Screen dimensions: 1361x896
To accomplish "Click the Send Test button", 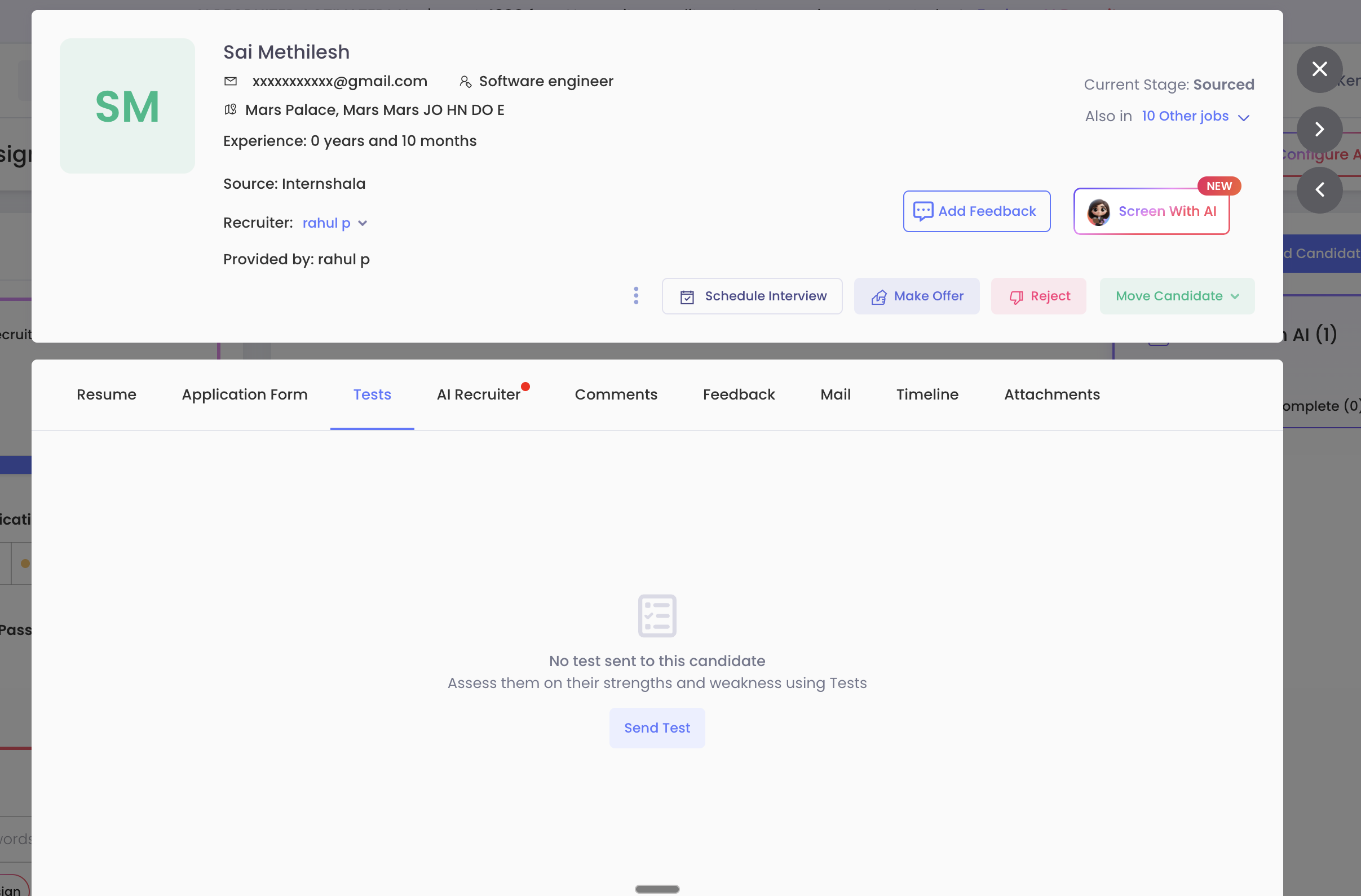I will click(x=657, y=728).
